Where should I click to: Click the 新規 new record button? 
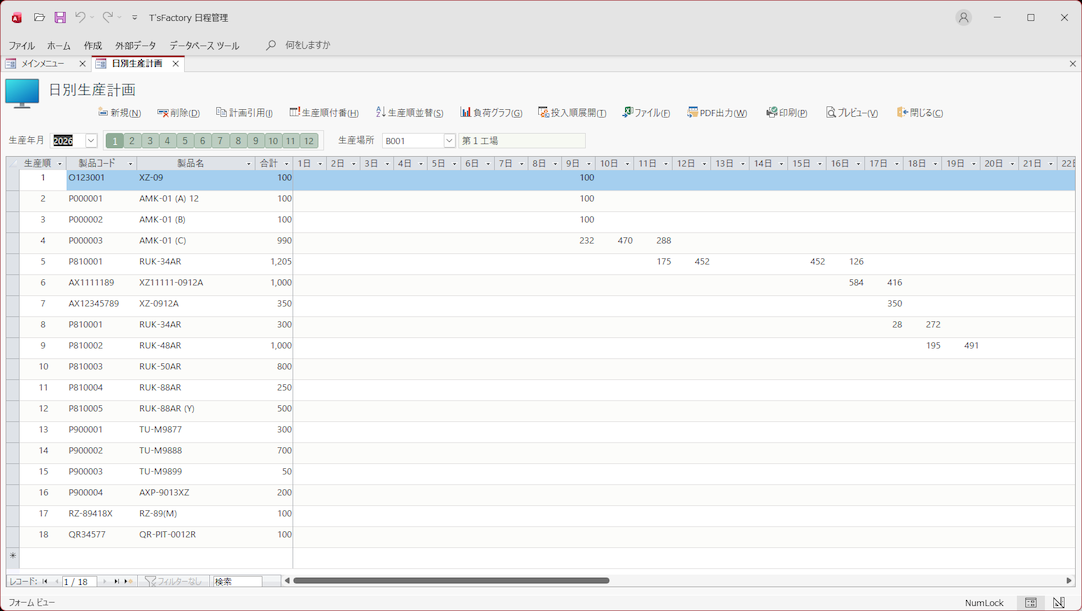pos(119,113)
